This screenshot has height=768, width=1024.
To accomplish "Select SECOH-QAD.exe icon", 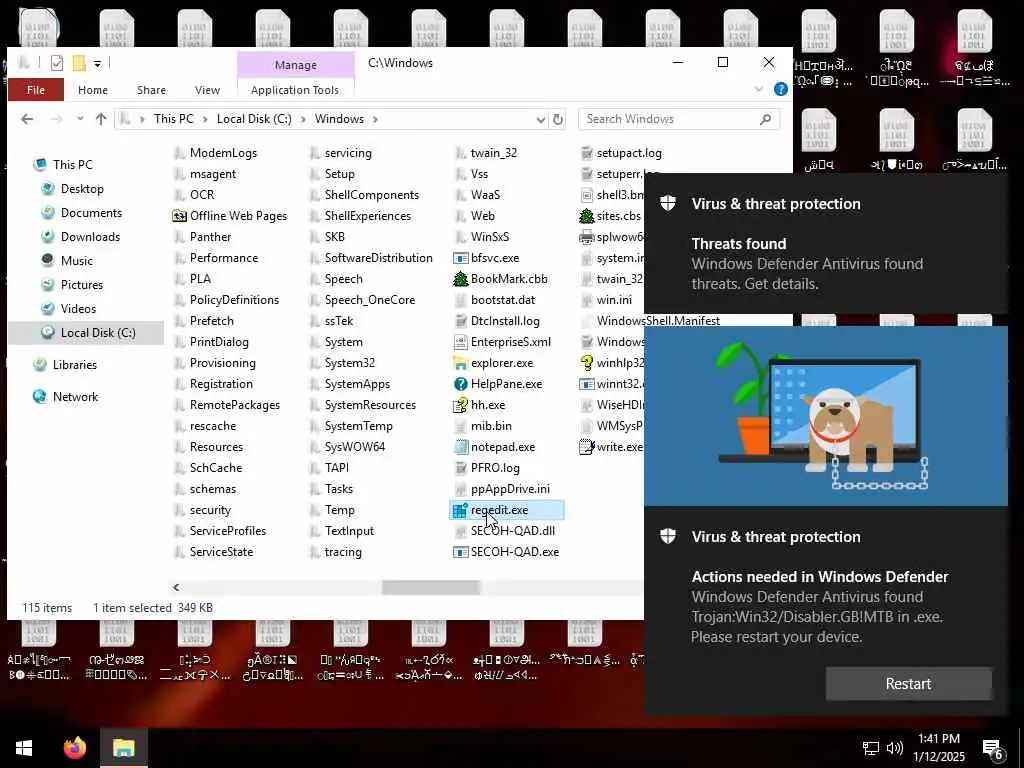I will click(460, 552).
